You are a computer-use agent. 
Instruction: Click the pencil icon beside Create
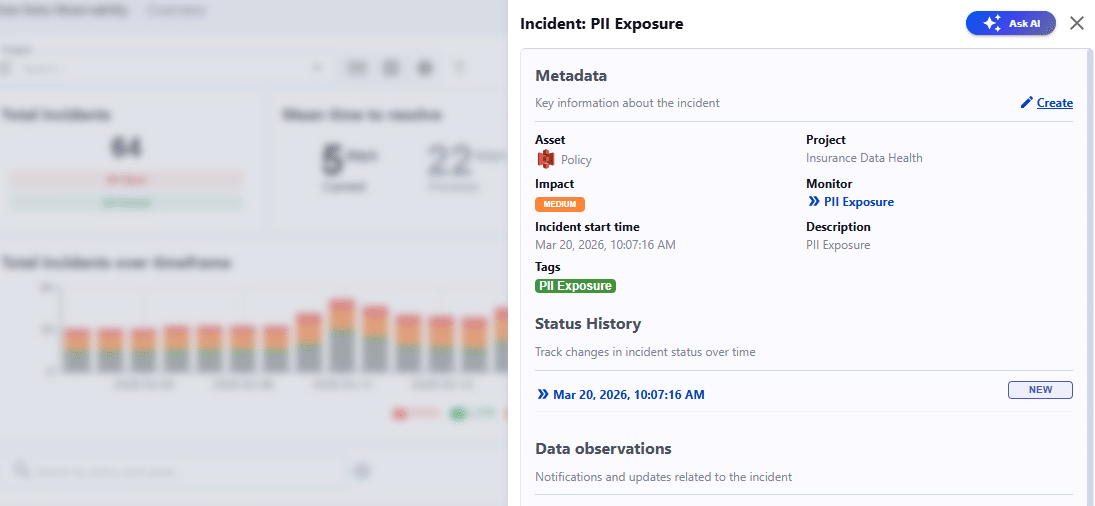[x=1027, y=103]
